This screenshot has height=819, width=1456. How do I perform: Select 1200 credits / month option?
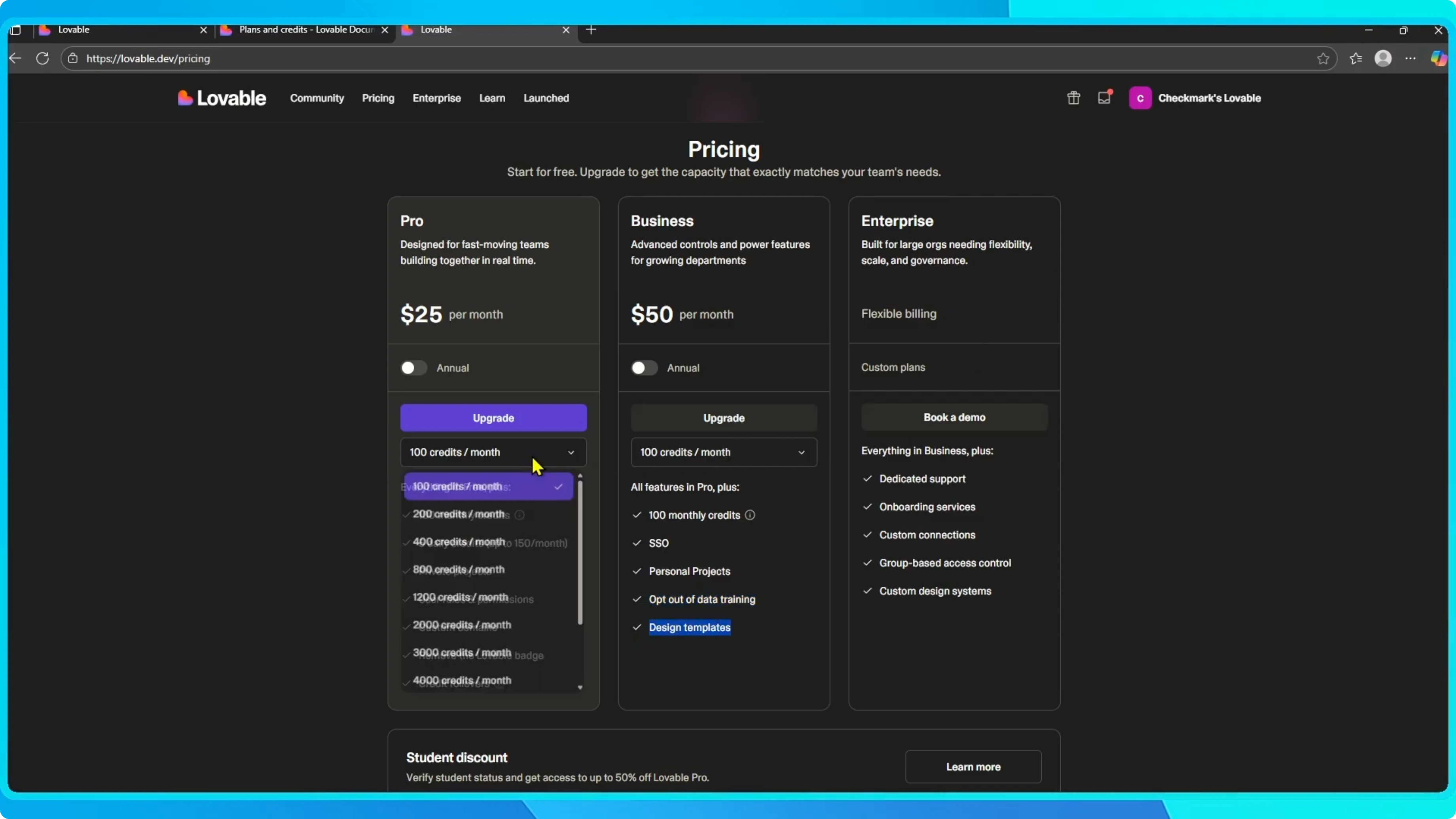click(488, 597)
